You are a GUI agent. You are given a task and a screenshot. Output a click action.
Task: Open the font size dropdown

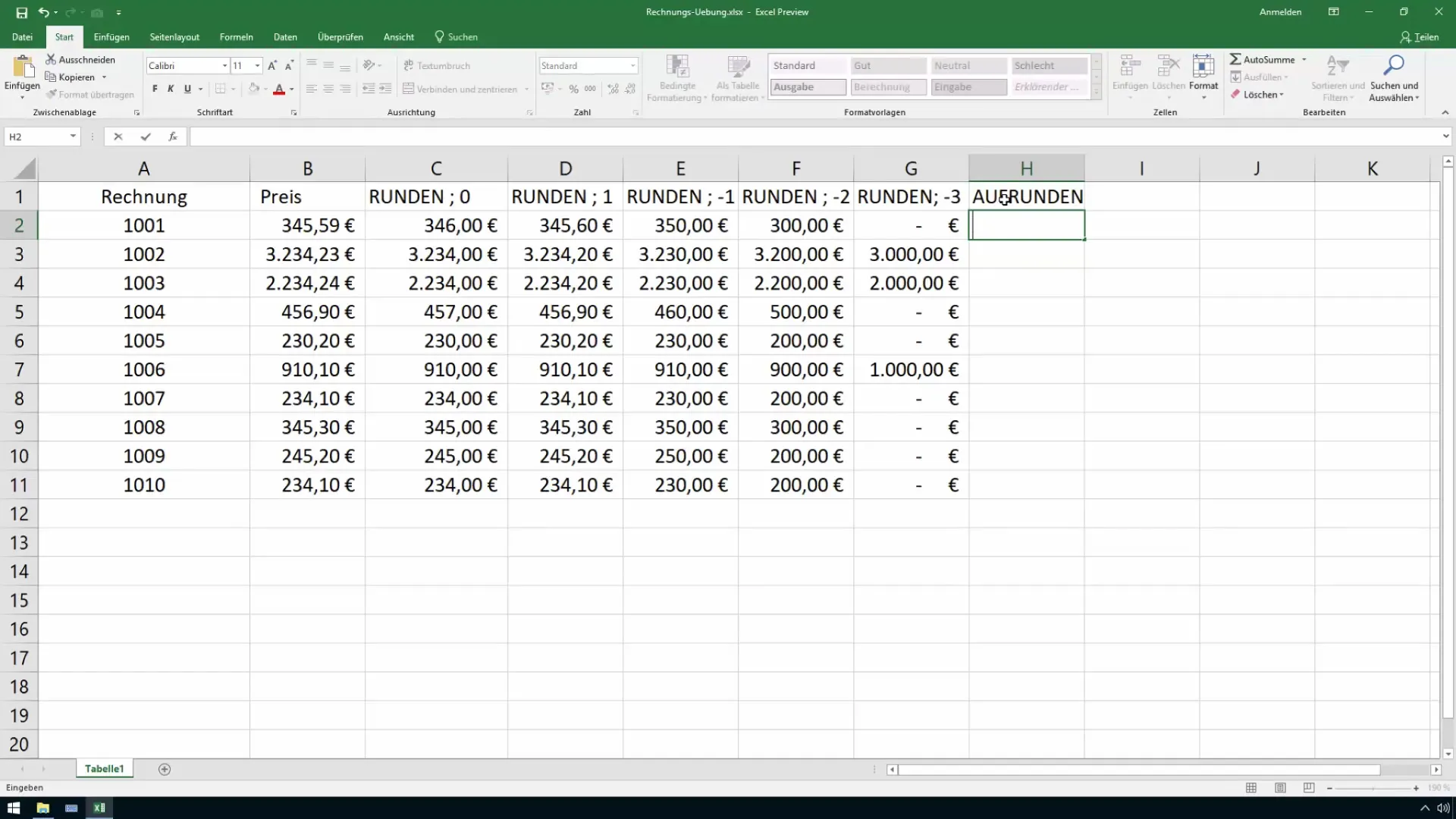[x=258, y=66]
